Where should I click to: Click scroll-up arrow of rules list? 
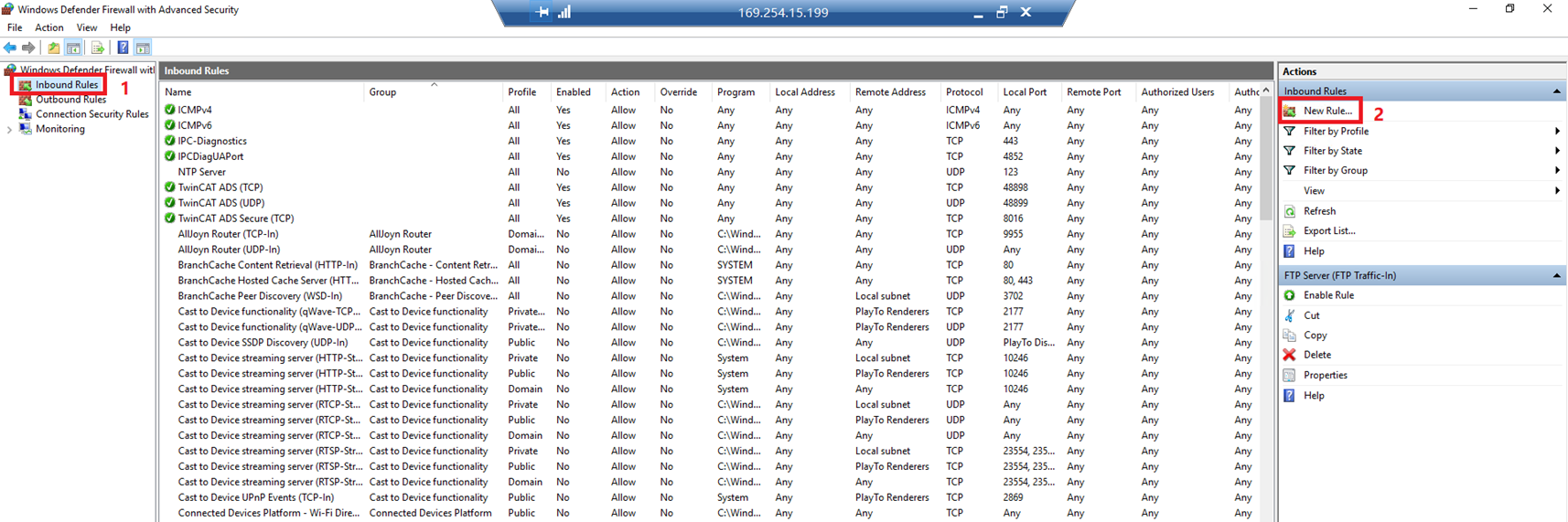1266,91
